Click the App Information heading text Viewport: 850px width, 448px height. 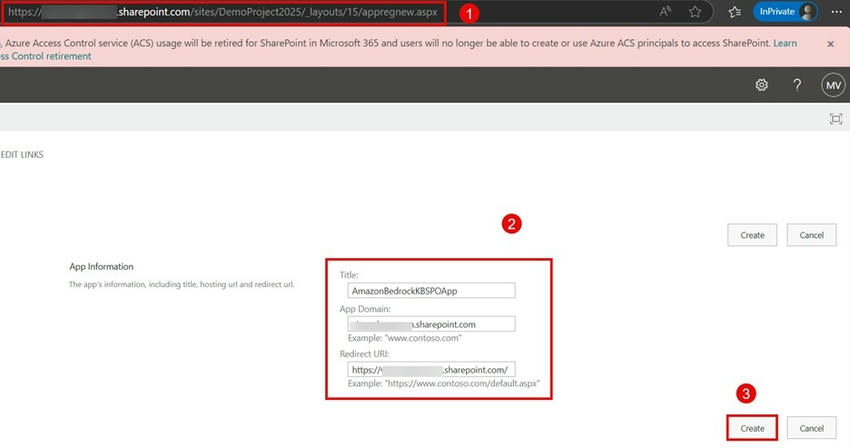point(101,266)
